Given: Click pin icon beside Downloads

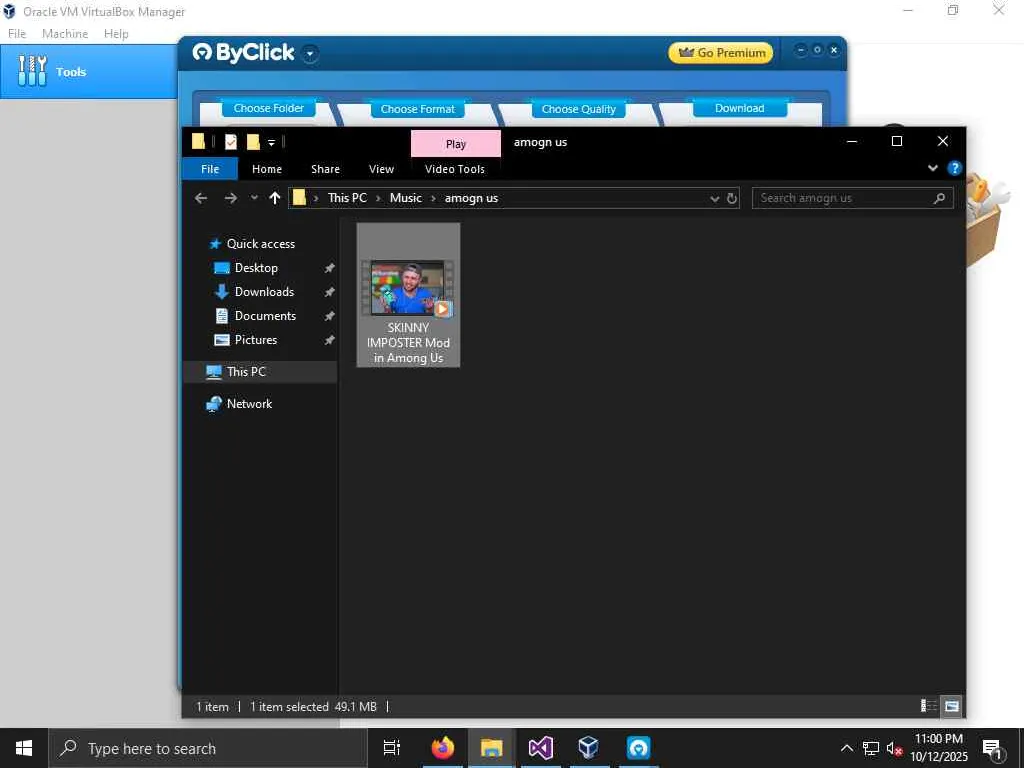Looking at the screenshot, I should pos(329,292).
